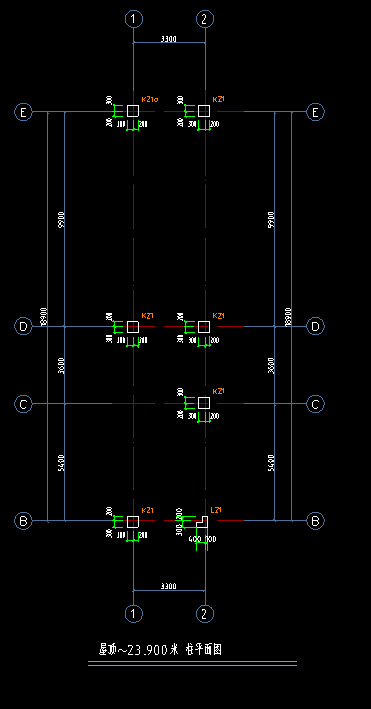
Task: Select the left 9900 dimension text
Action: click(61, 219)
